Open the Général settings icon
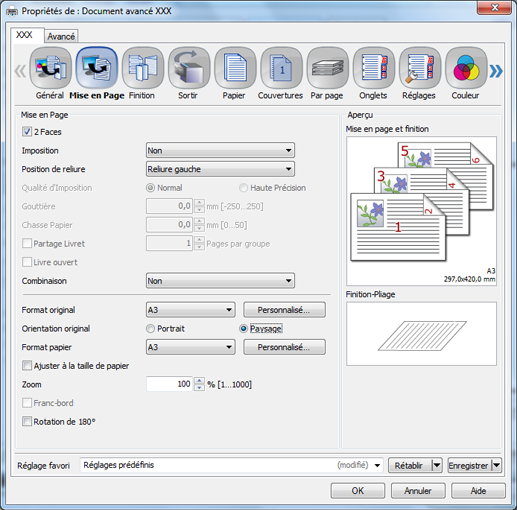Screen dimensions: 517x510 coord(50,68)
